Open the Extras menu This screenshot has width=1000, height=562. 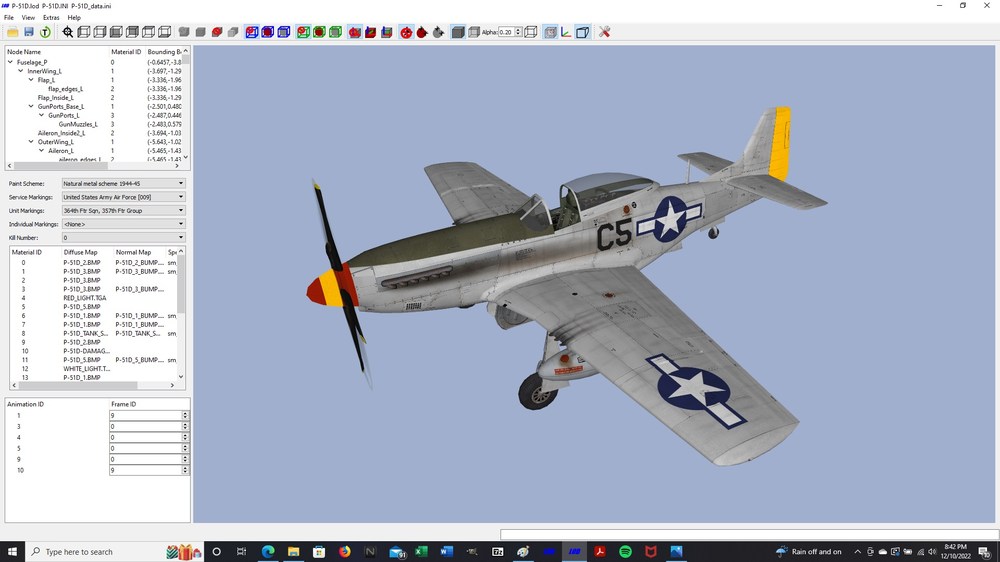(x=51, y=17)
